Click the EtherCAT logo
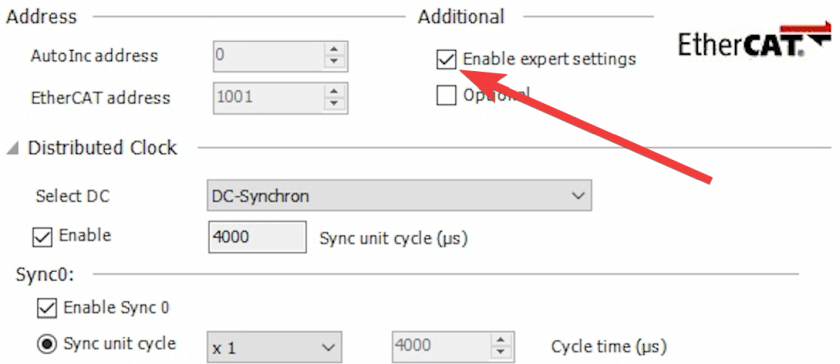This screenshot has height=364, width=840. (754, 41)
